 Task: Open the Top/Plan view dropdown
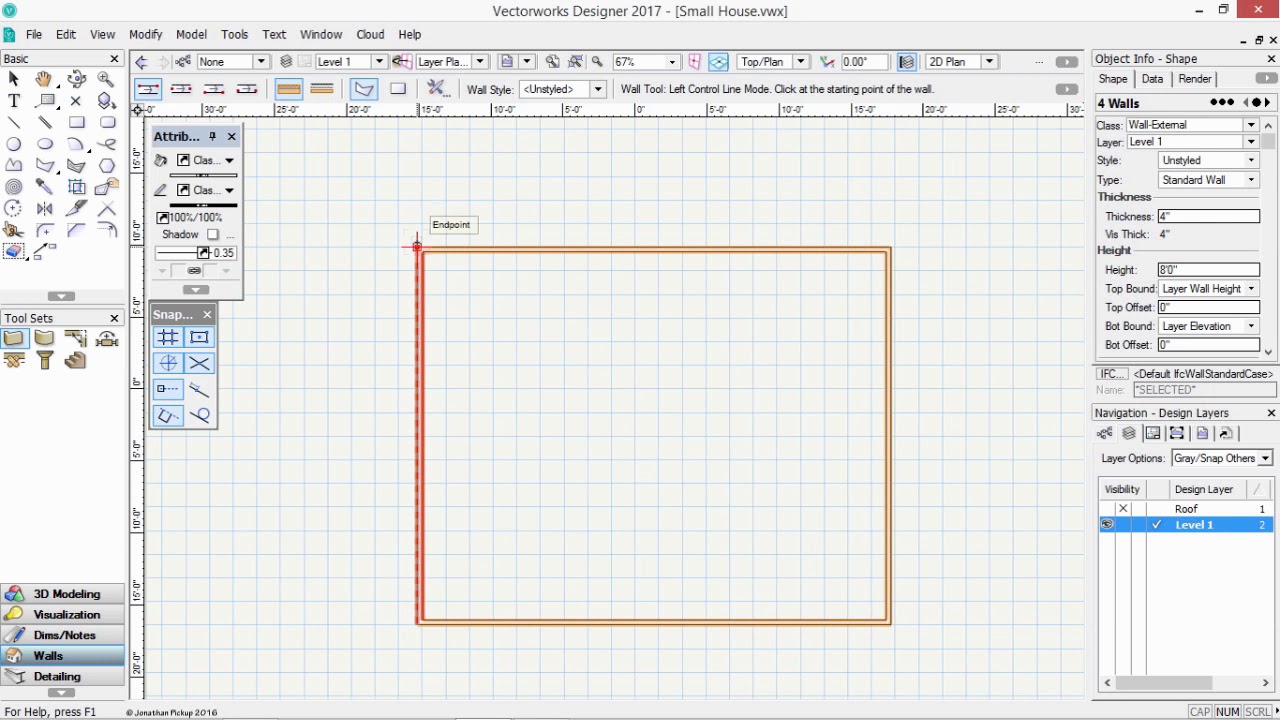point(771,62)
